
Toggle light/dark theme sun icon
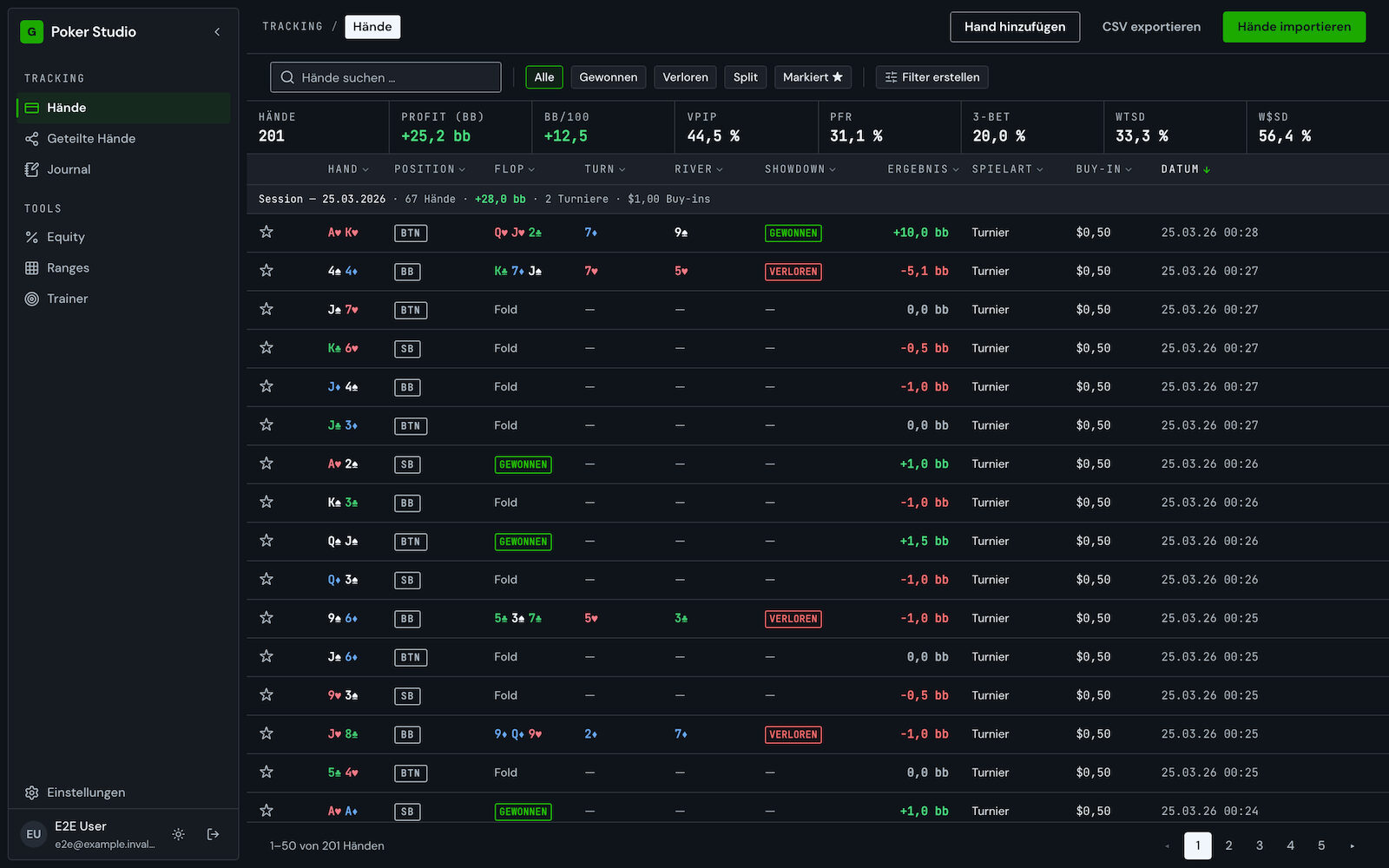pos(178,834)
